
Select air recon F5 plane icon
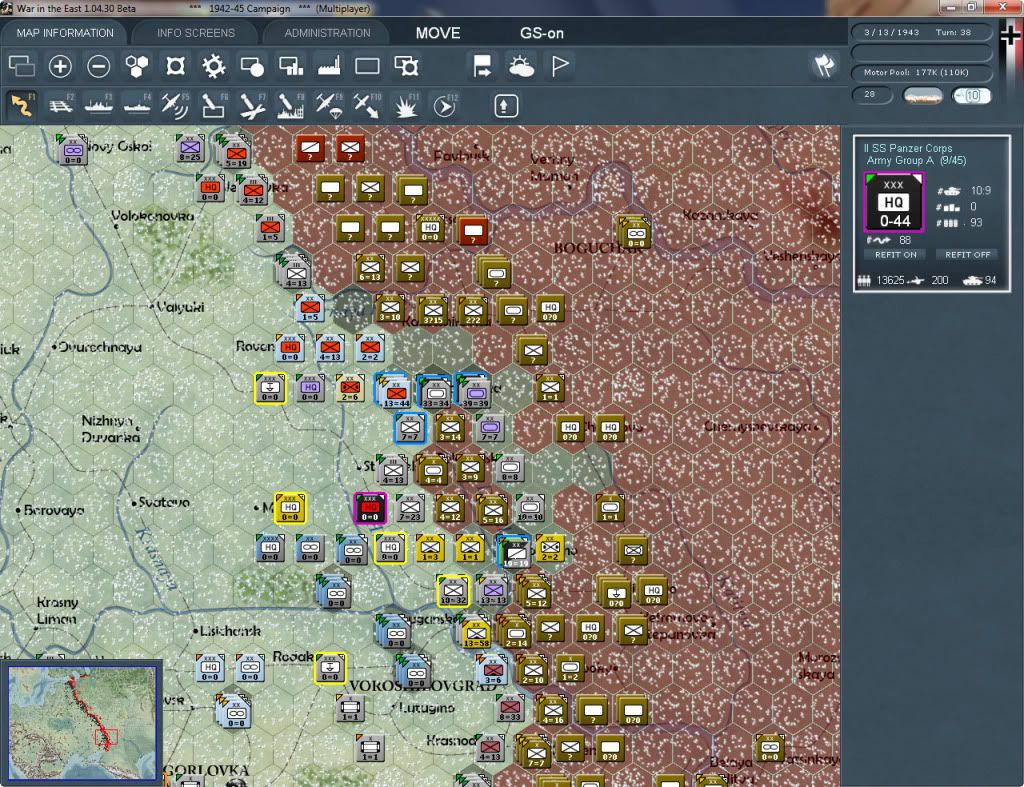(175, 105)
